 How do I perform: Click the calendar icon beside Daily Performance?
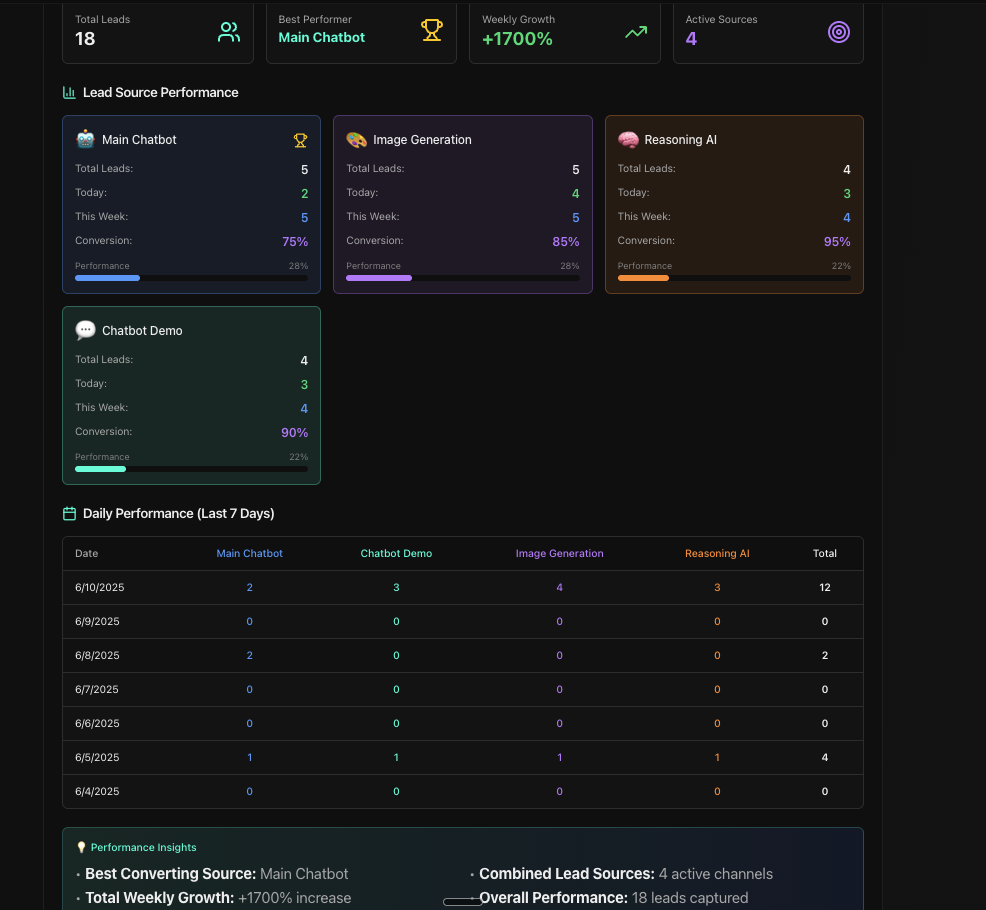click(x=69, y=513)
